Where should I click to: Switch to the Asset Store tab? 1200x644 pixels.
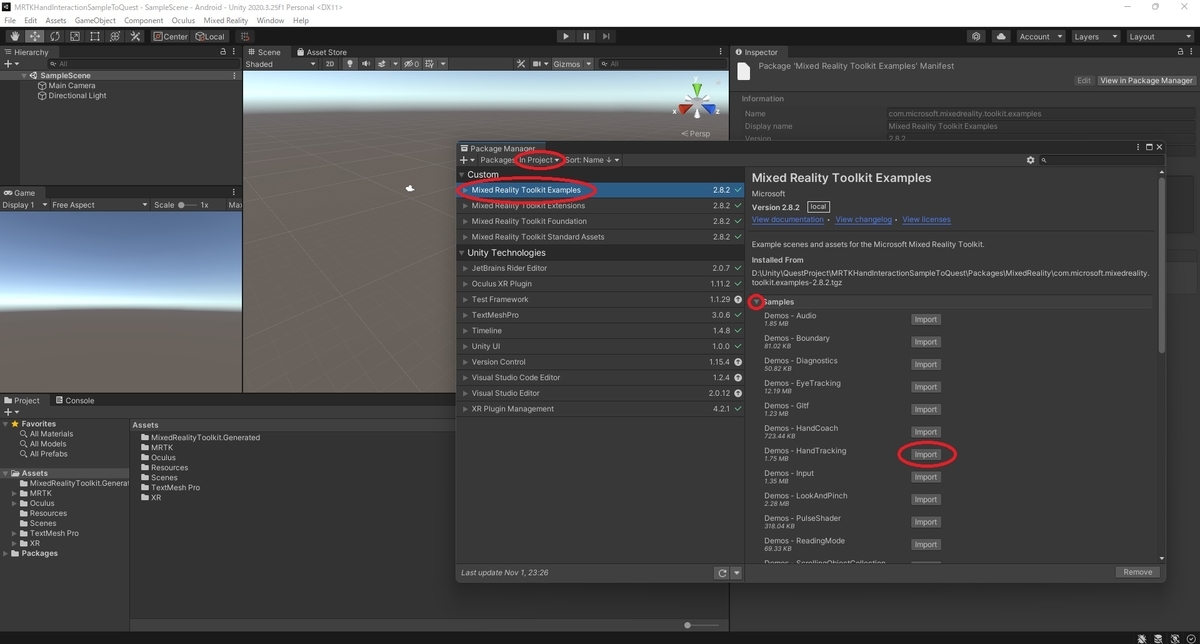(x=321, y=52)
